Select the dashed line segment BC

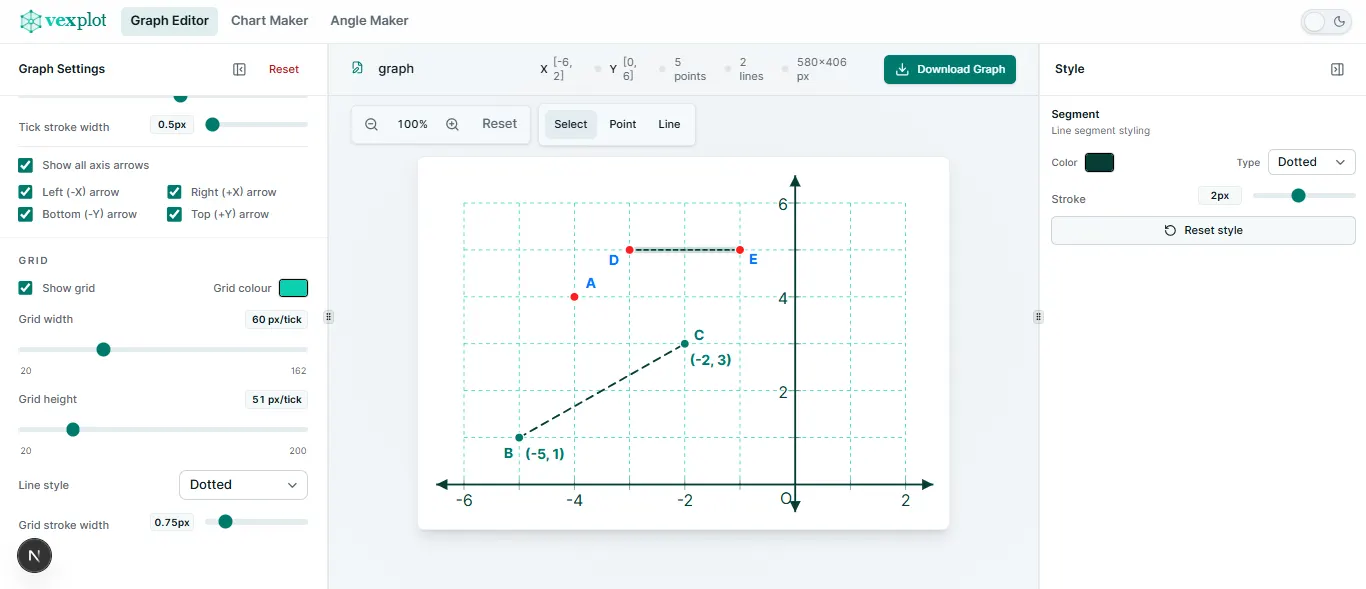(602, 391)
